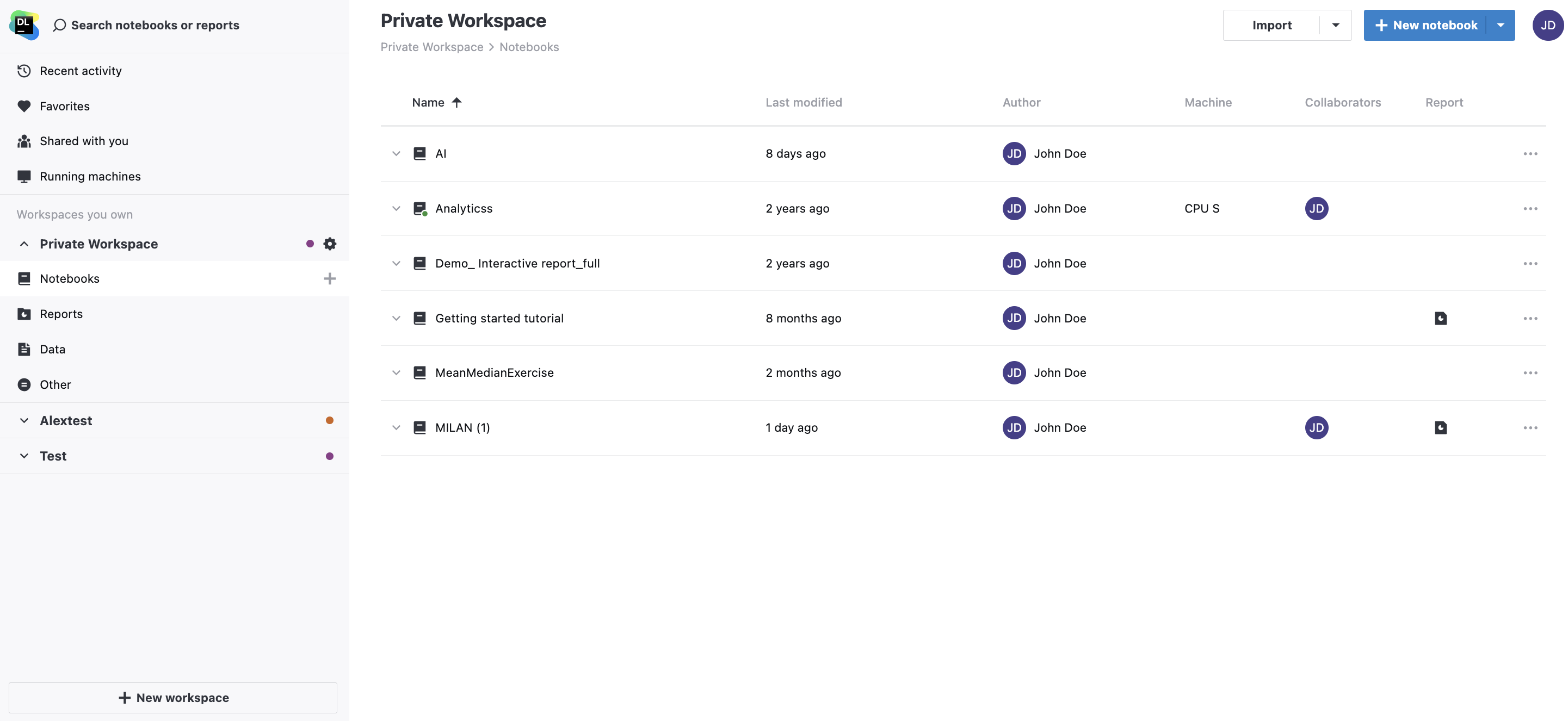Open the report attached to MILAN (1)
1568x721 pixels.
[x=1440, y=427]
